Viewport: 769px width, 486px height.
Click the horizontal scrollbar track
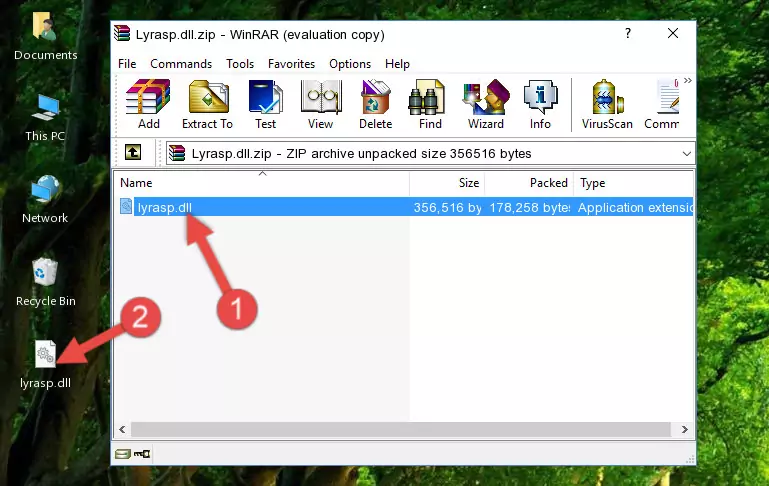coord(400,430)
